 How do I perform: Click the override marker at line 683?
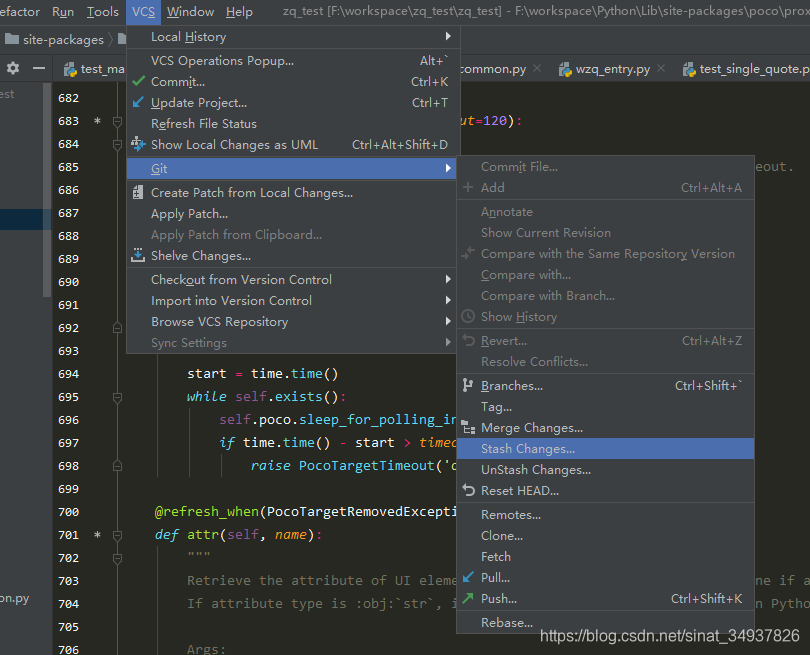97,121
